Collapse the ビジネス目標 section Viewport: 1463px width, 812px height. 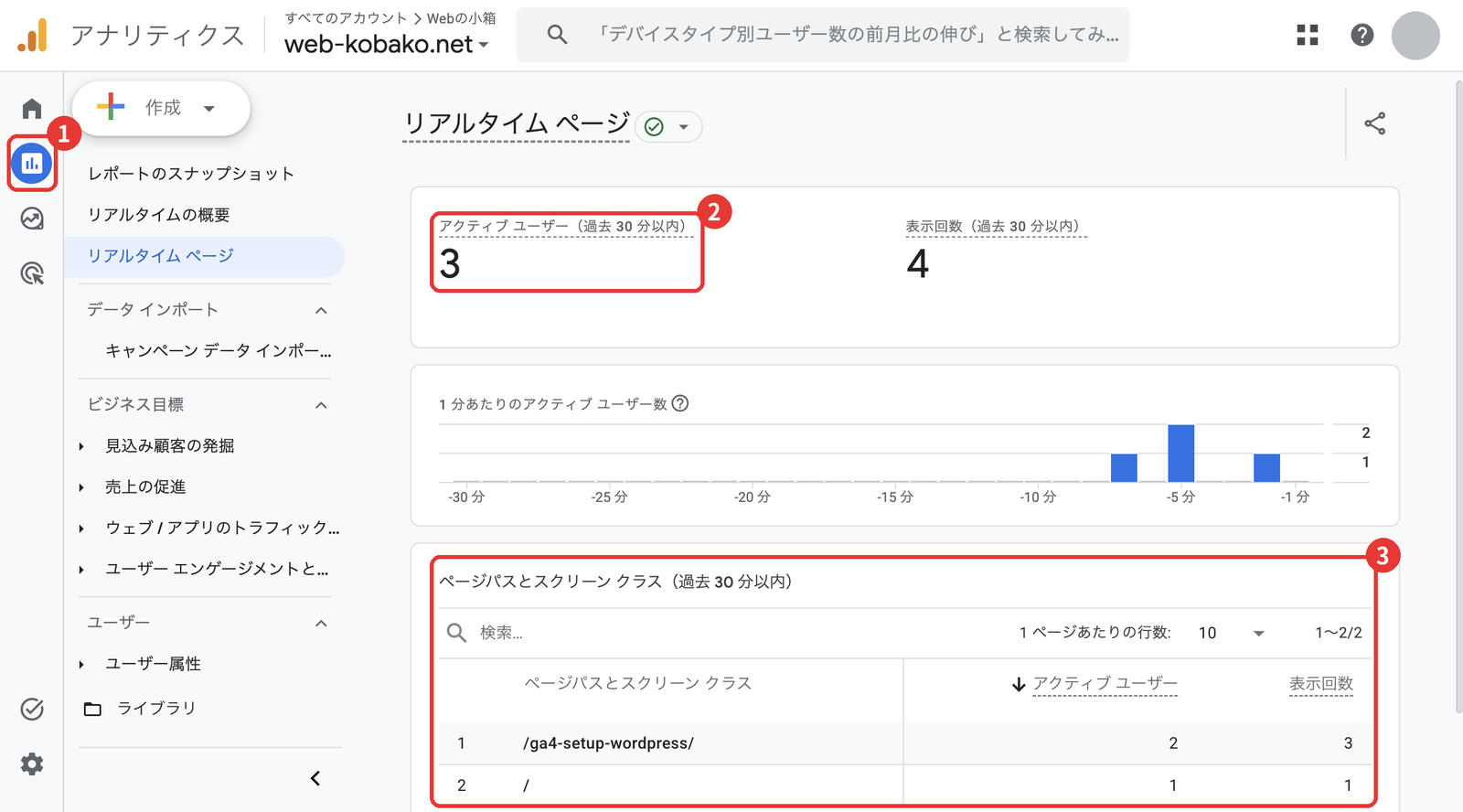(321, 405)
